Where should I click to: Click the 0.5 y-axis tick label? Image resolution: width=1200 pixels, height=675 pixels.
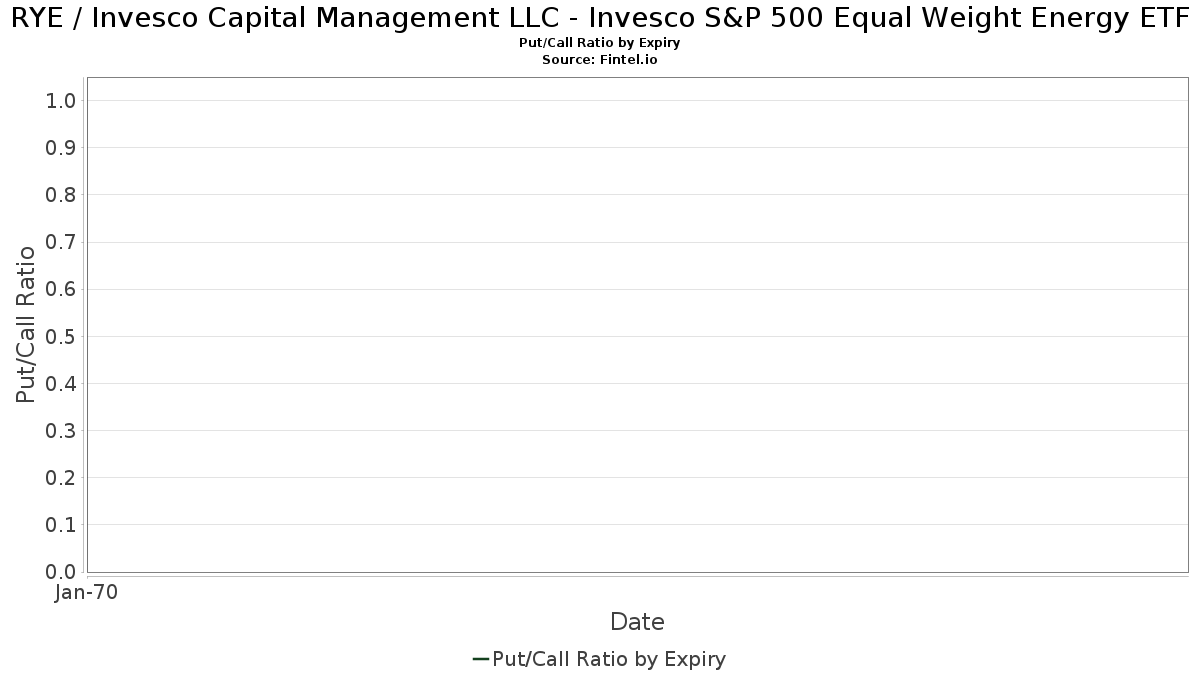coord(61,336)
